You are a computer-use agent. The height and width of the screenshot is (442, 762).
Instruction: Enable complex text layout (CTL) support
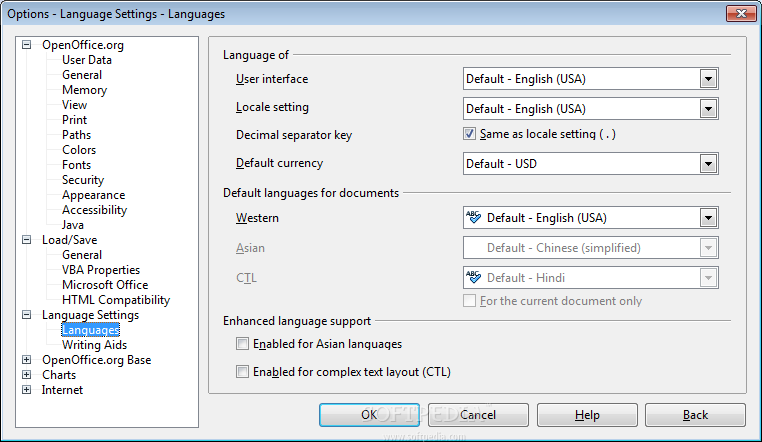[242, 372]
